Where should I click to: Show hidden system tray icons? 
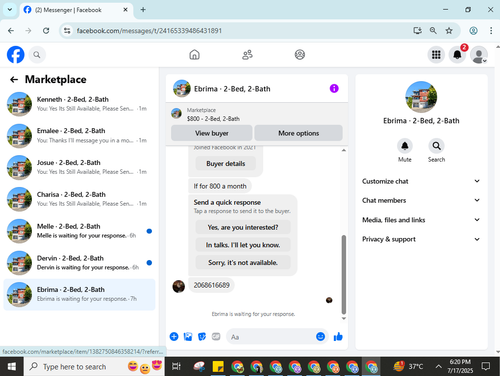pyautogui.click(x=439, y=367)
